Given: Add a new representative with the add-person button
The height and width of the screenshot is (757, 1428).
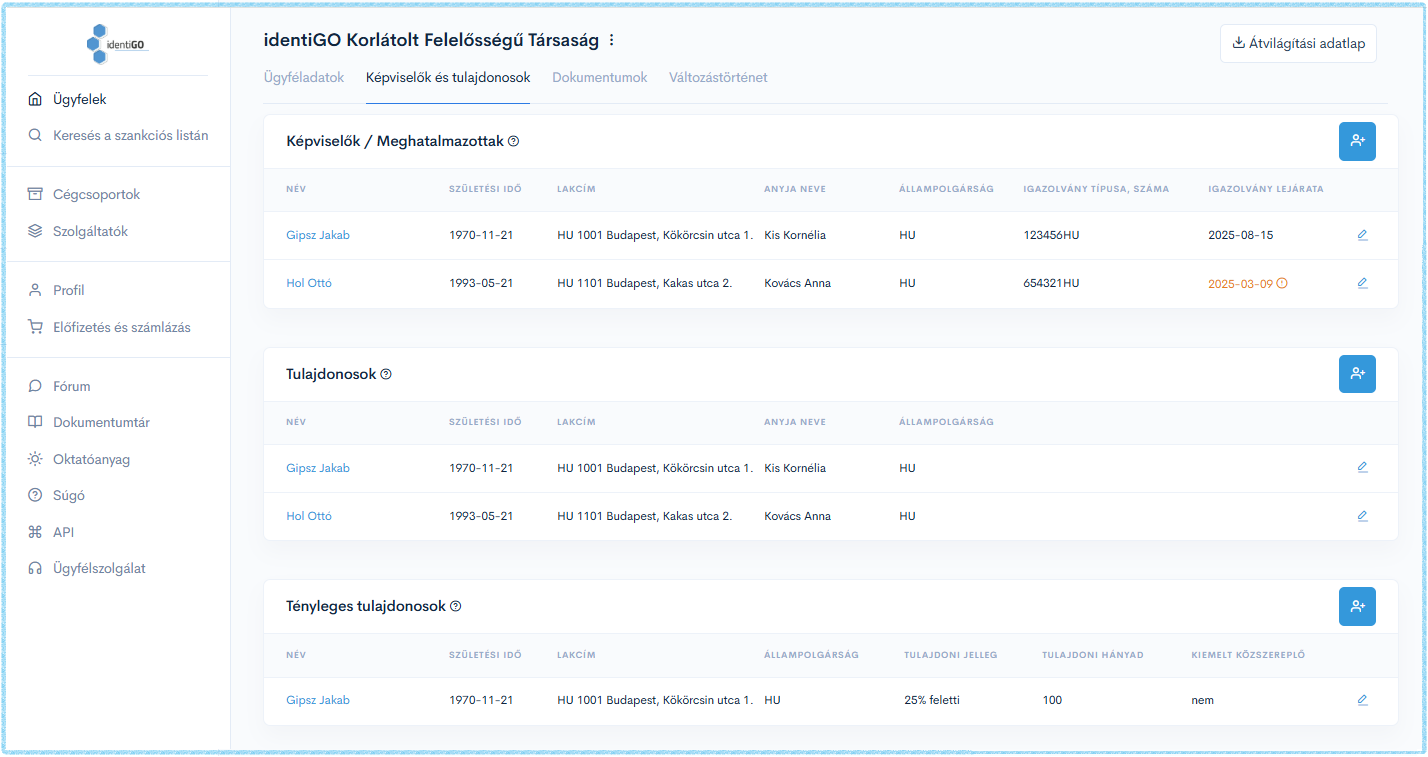Looking at the screenshot, I should [x=1357, y=141].
